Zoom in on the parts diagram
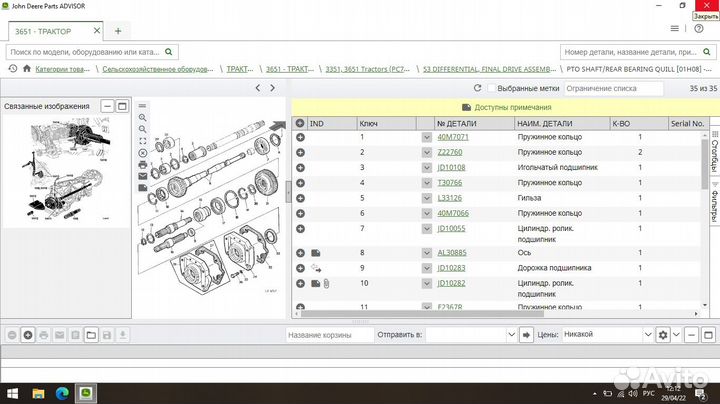Screen dimensions: 720x404 click(x=143, y=118)
